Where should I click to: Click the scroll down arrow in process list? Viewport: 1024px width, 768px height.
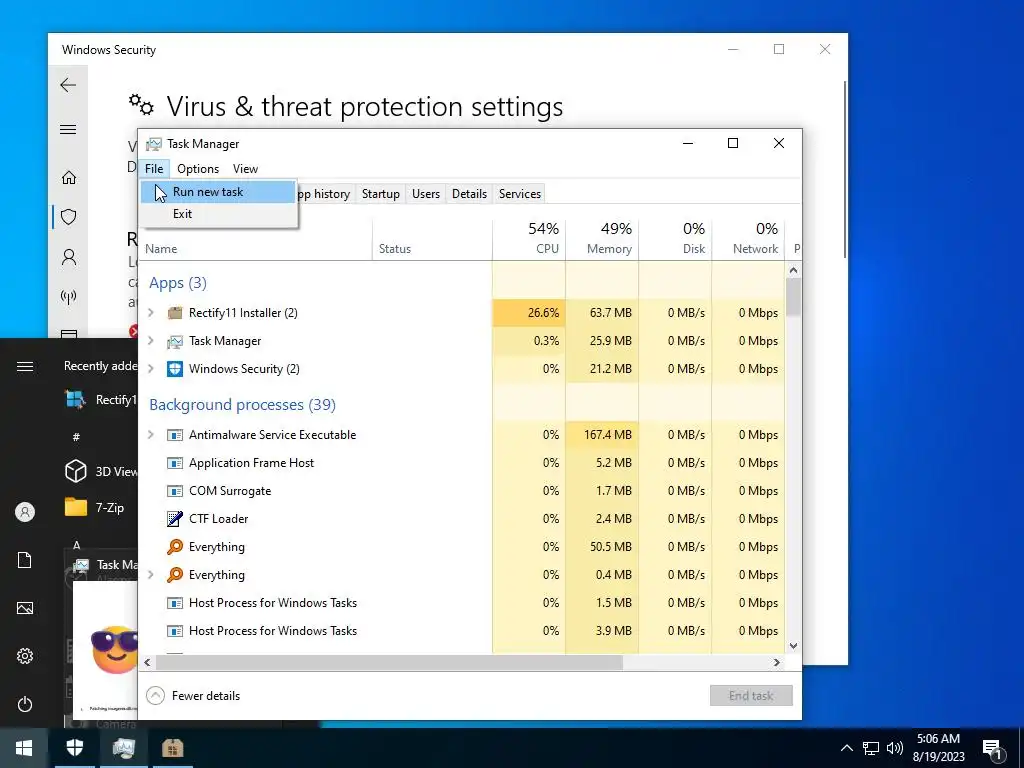[793, 646]
